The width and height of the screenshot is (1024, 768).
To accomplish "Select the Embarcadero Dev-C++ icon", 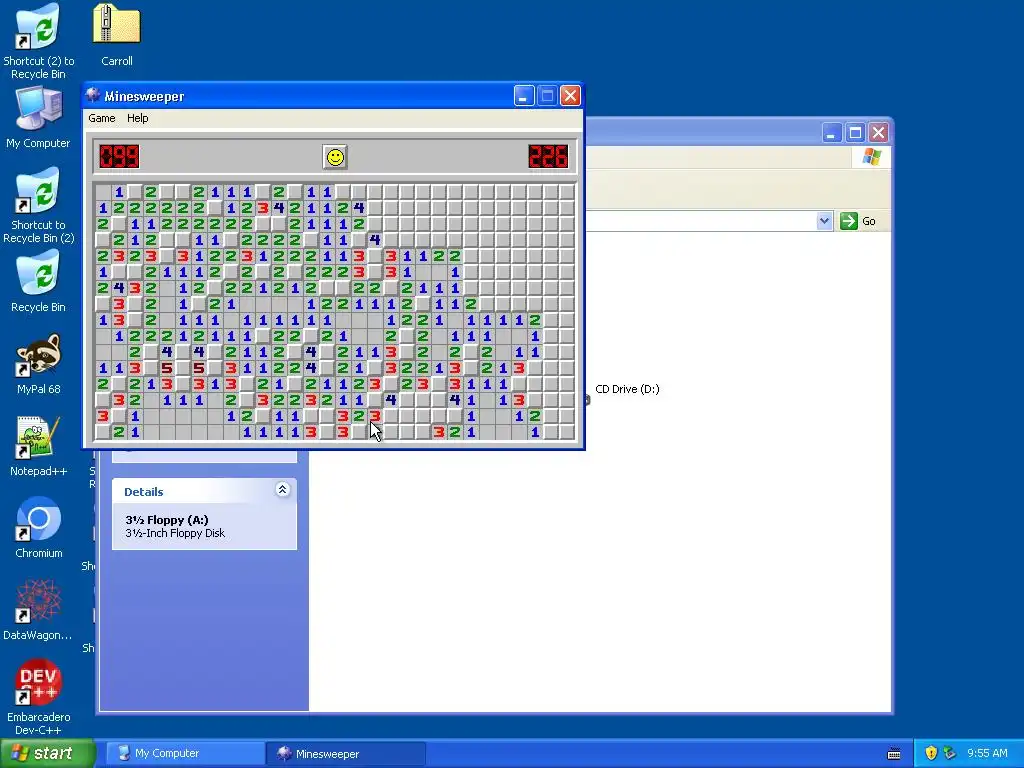I will point(39,697).
